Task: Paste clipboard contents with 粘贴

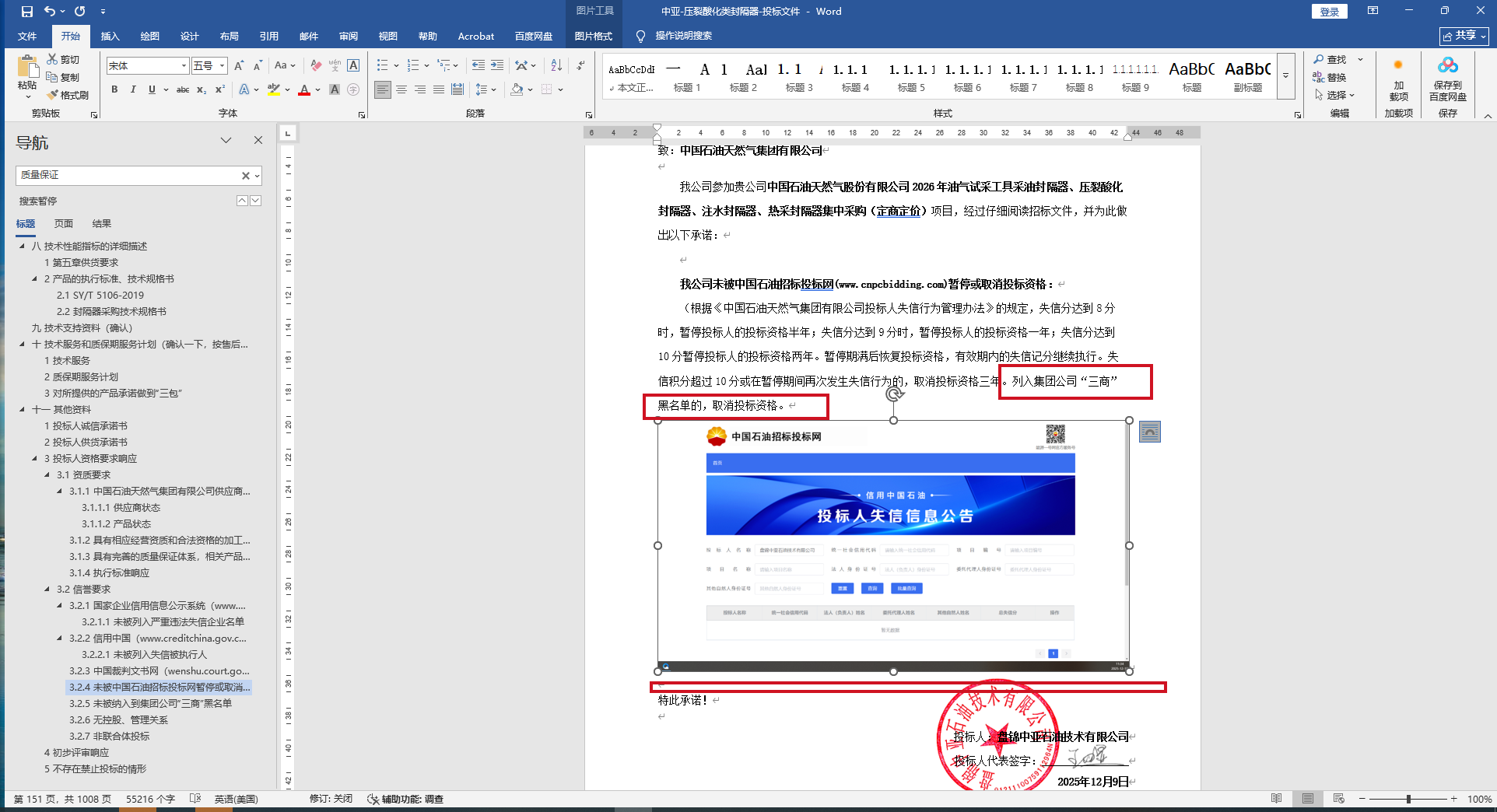Action: [27, 76]
